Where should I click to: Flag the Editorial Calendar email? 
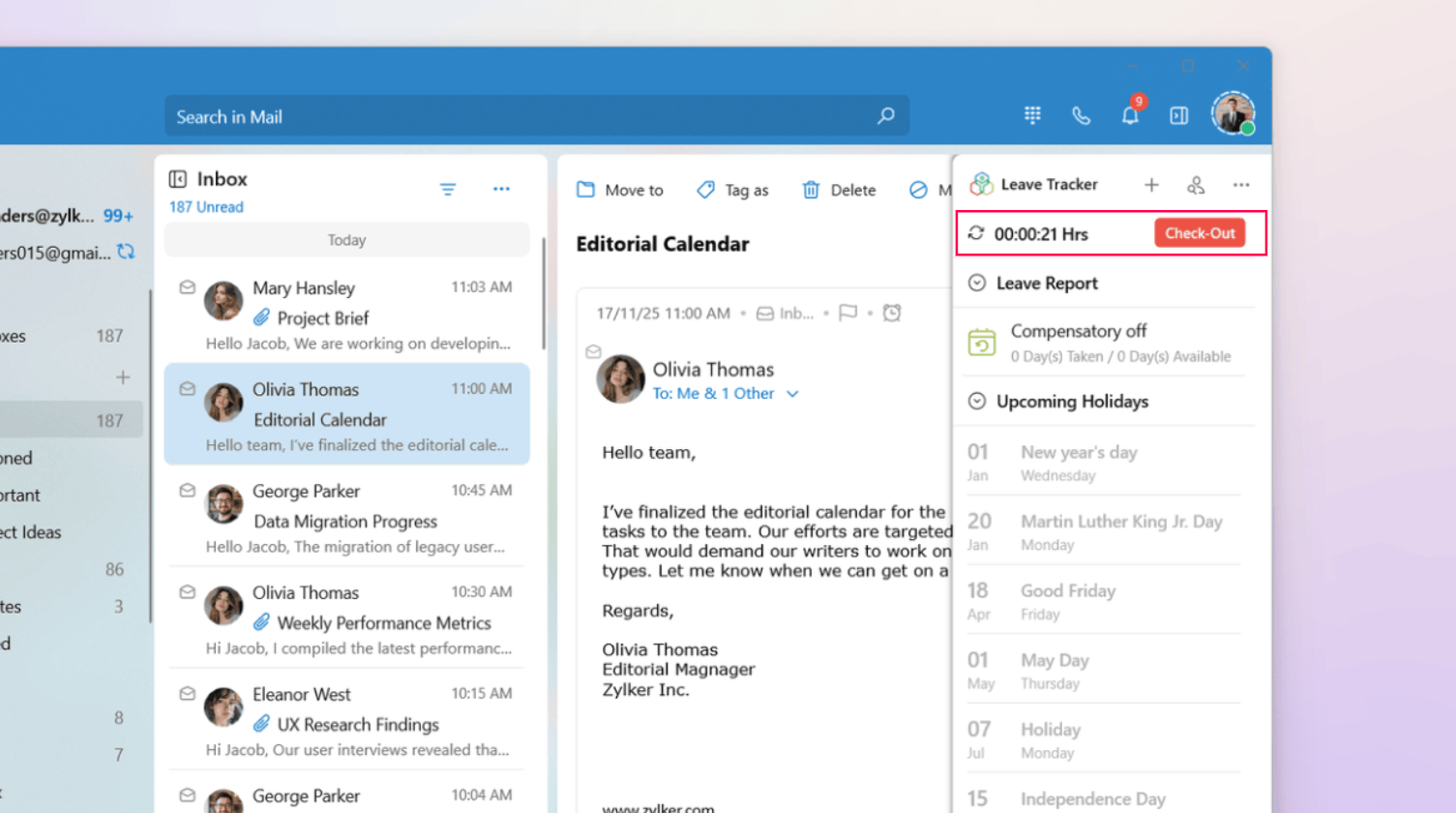coord(848,313)
